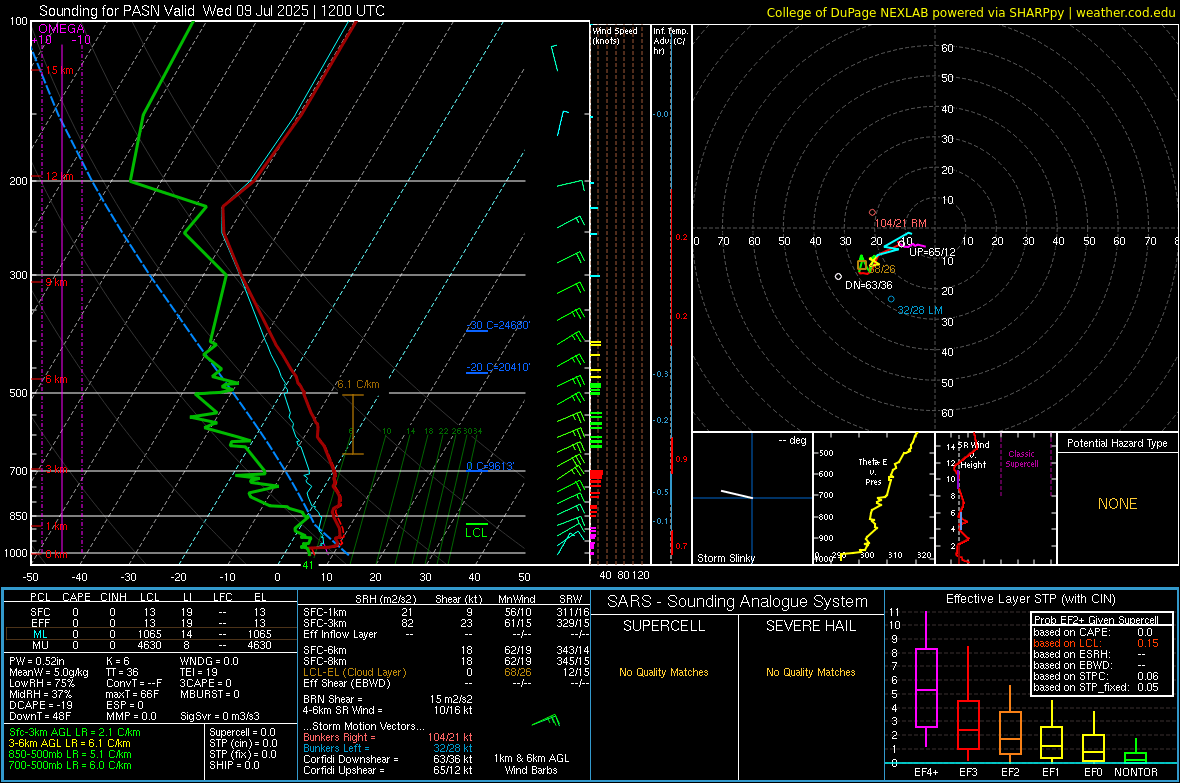Click the 'LowRH = 75%' value
The width and height of the screenshot is (1180, 783).
coord(41,684)
